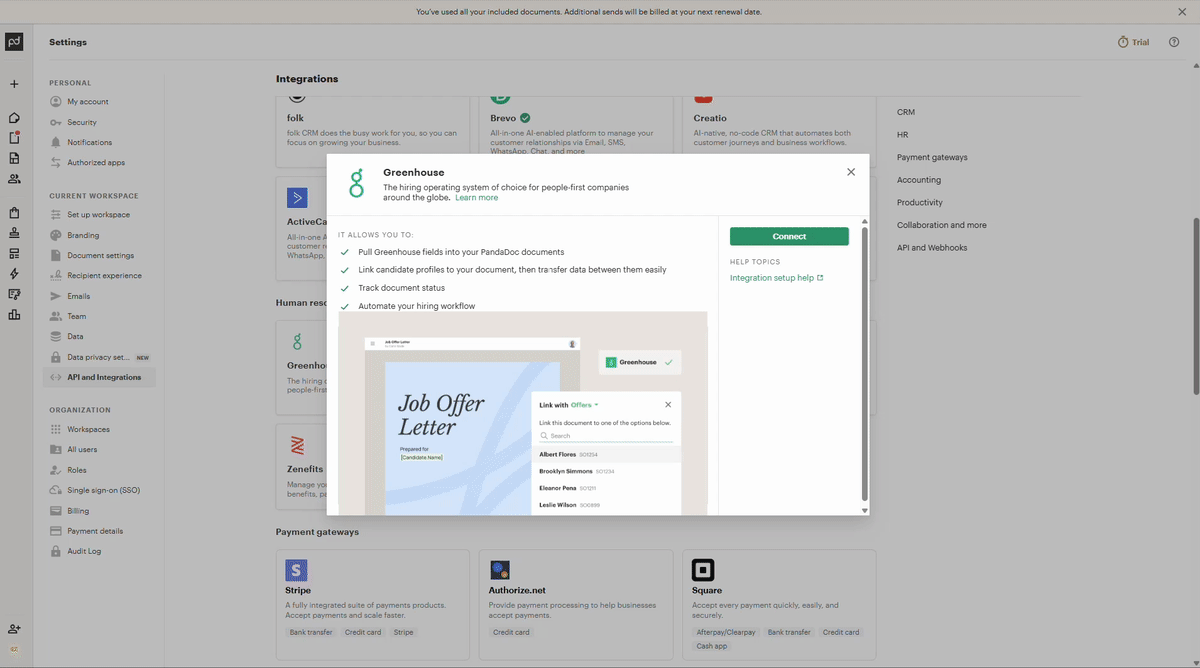Open the help question mark icon

click(x=1174, y=42)
